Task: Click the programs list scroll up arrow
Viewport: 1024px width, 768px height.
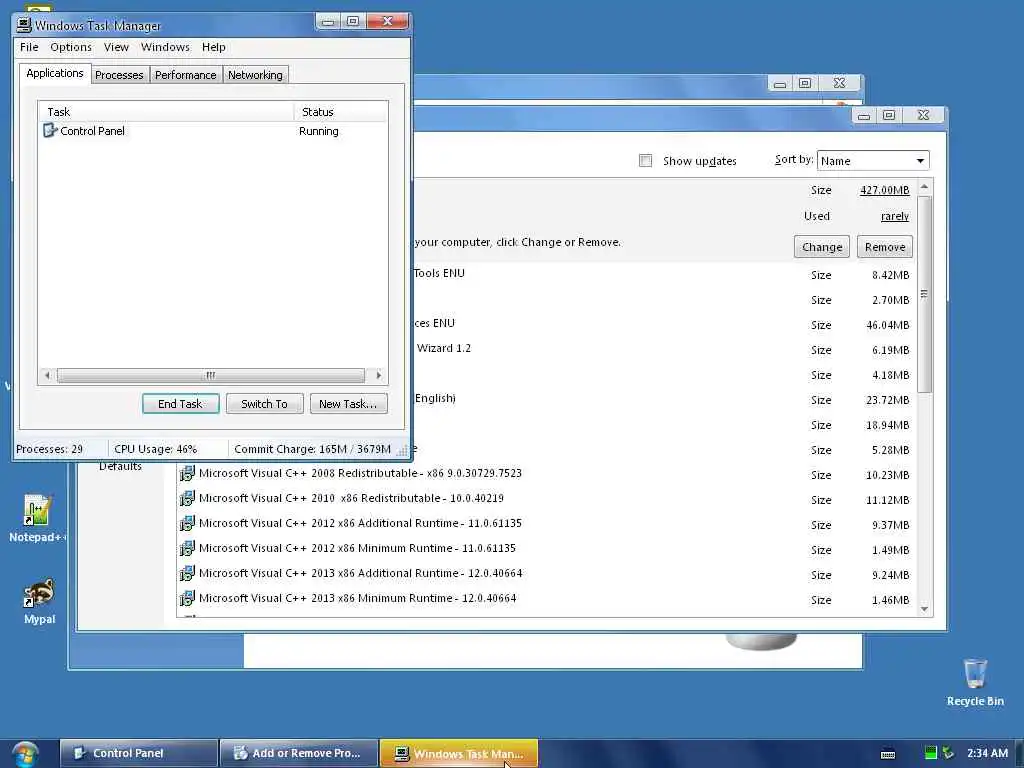Action: (924, 187)
